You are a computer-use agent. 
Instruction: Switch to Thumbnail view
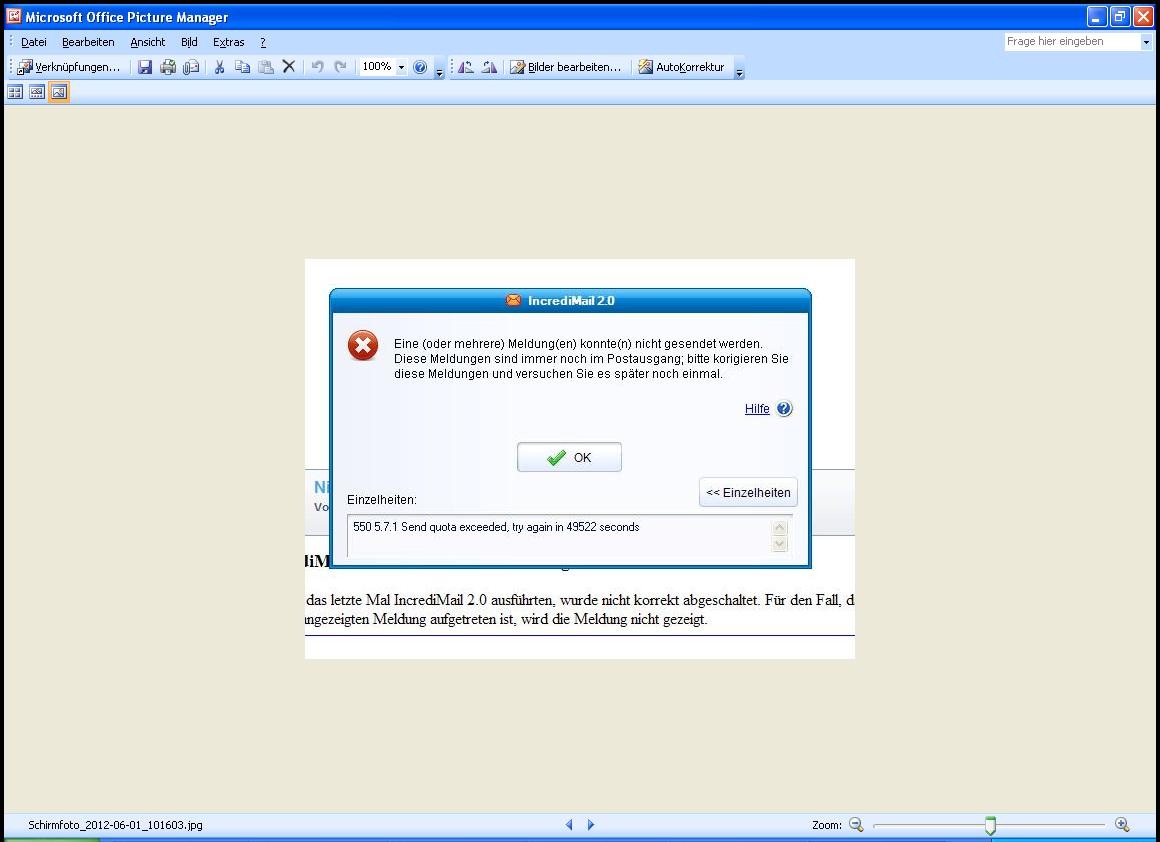15,92
